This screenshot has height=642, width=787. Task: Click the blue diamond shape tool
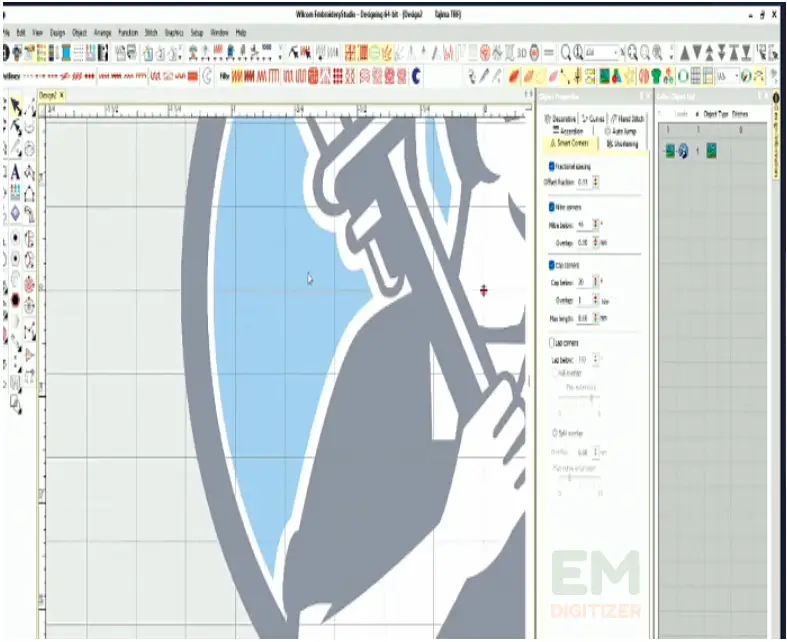pyautogui.click(x=15, y=213)
